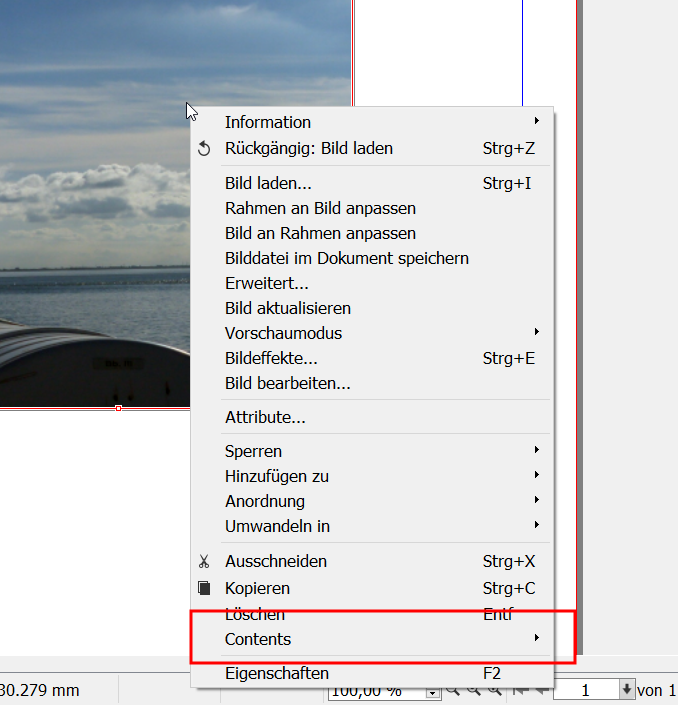This screenshot has width=678, height=705.
Task: Click the scissors icon for Ausschneiden
Action: click(204, 562)
